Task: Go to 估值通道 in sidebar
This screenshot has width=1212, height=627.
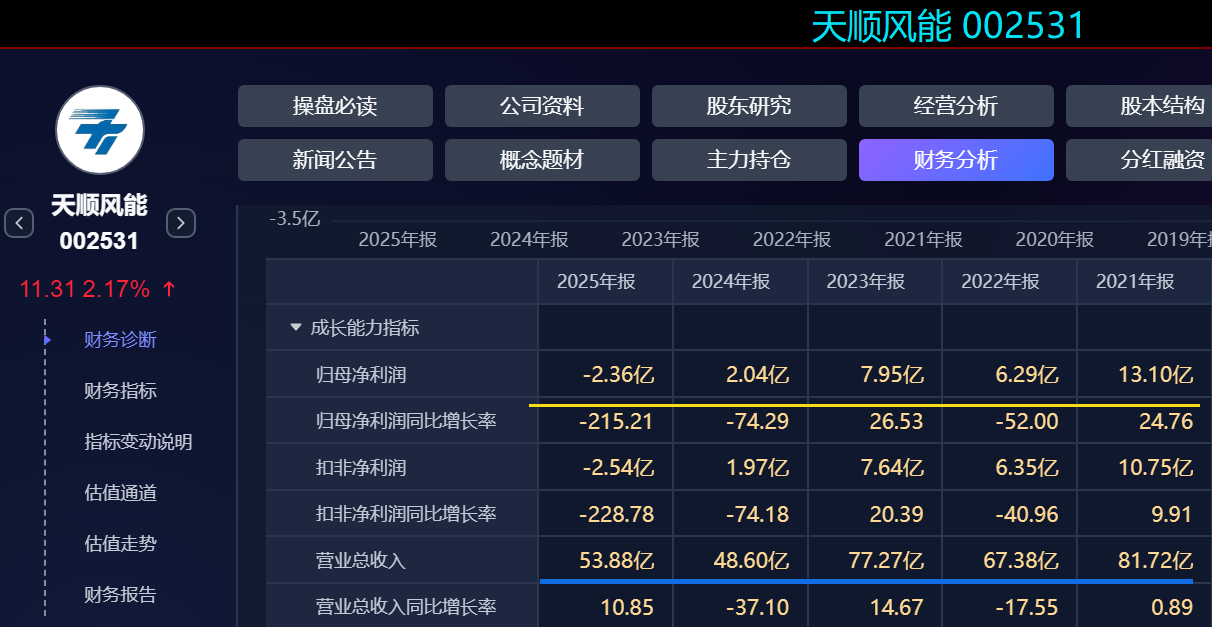Action: (120, 493)
